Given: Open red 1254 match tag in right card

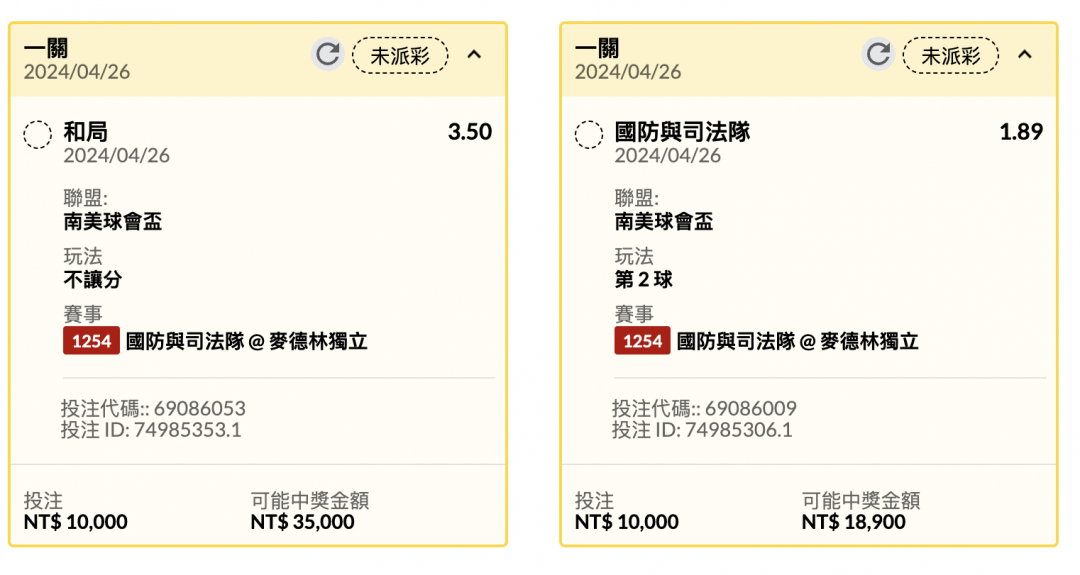Looking at the screenshot, I should 643,341.
